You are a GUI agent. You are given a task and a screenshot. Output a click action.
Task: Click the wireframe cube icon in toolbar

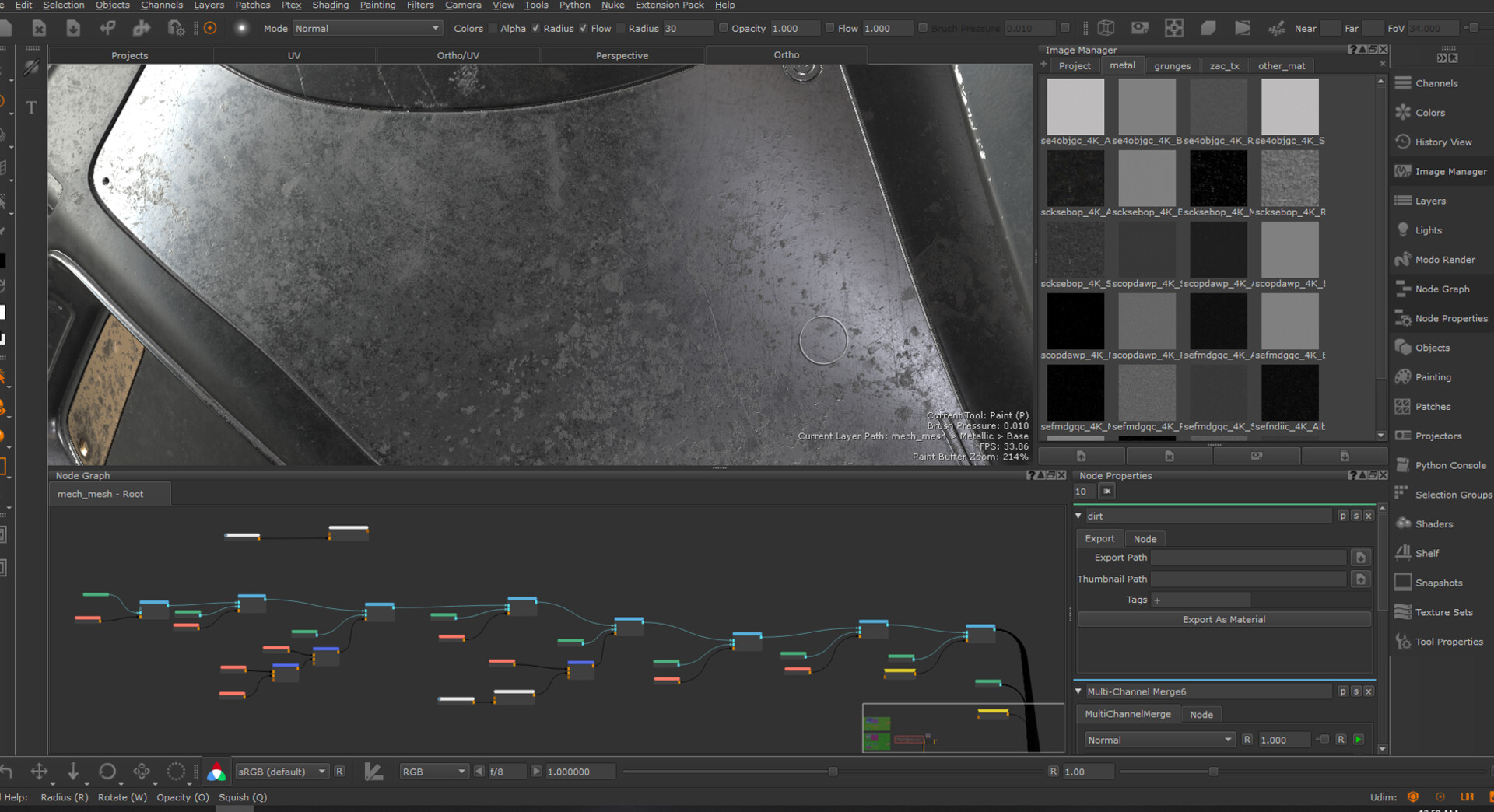pos(1106,28)
